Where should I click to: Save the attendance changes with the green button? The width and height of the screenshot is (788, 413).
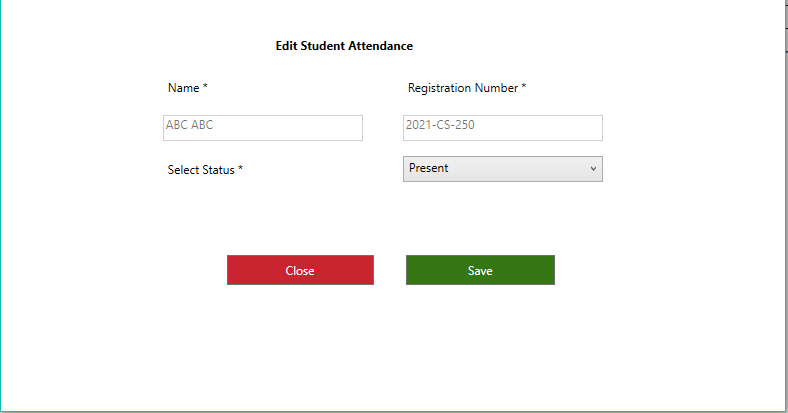pos(480,270)
